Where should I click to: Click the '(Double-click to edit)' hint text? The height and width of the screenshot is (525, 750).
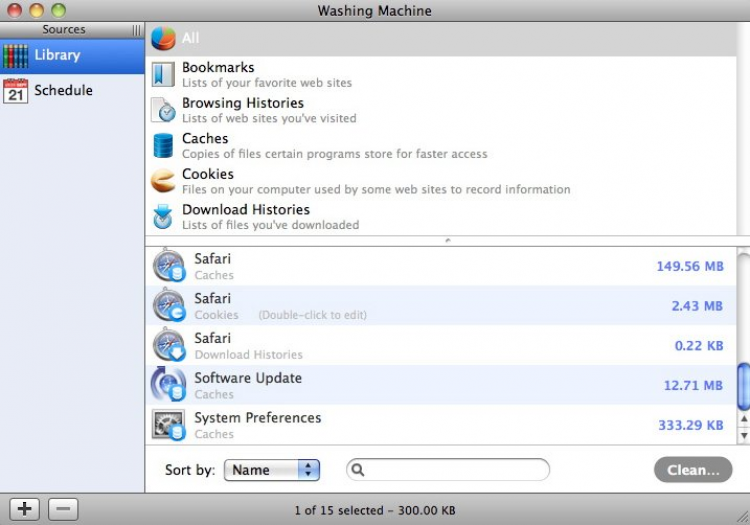313,315
